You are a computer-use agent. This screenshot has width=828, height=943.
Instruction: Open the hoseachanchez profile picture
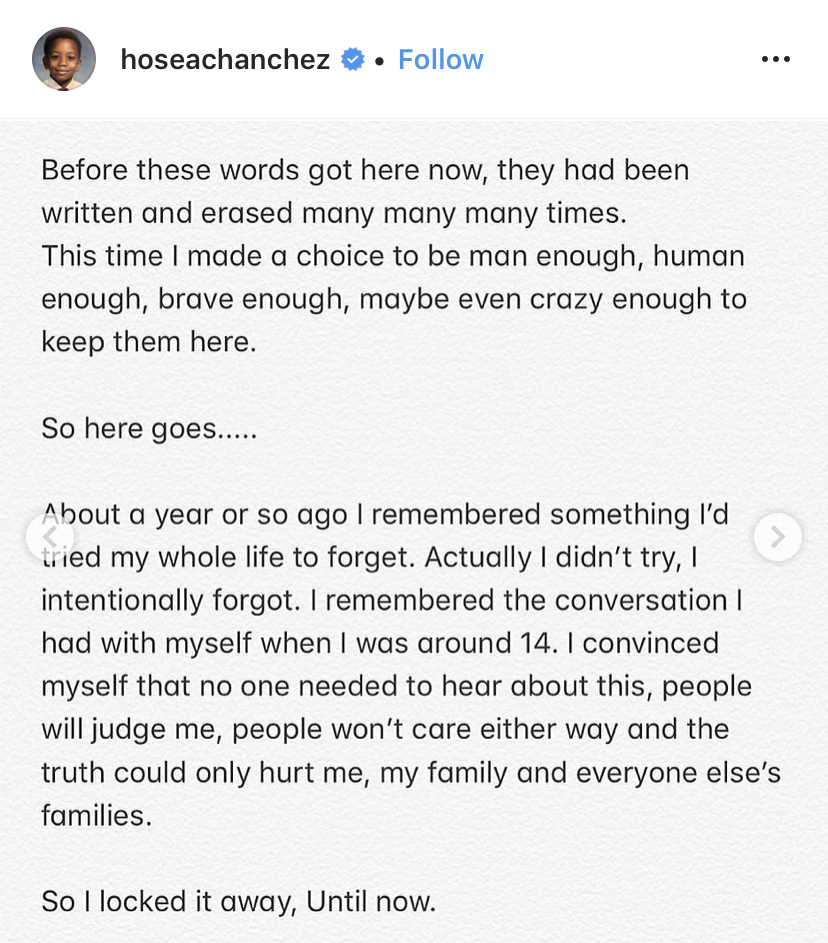point(64,59)
